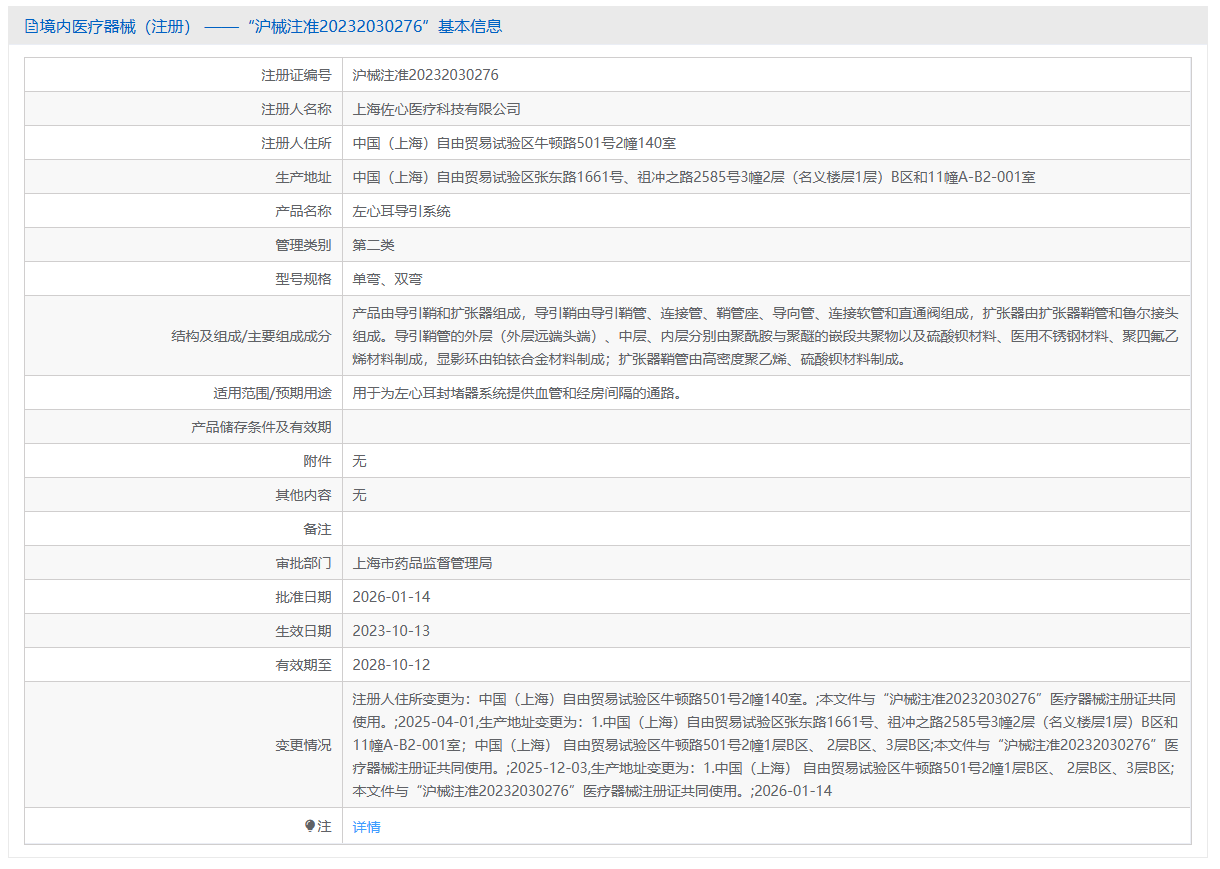Click approval date 2026-01-14
Screen dimensions: 1220x869
tap(392, 597)
